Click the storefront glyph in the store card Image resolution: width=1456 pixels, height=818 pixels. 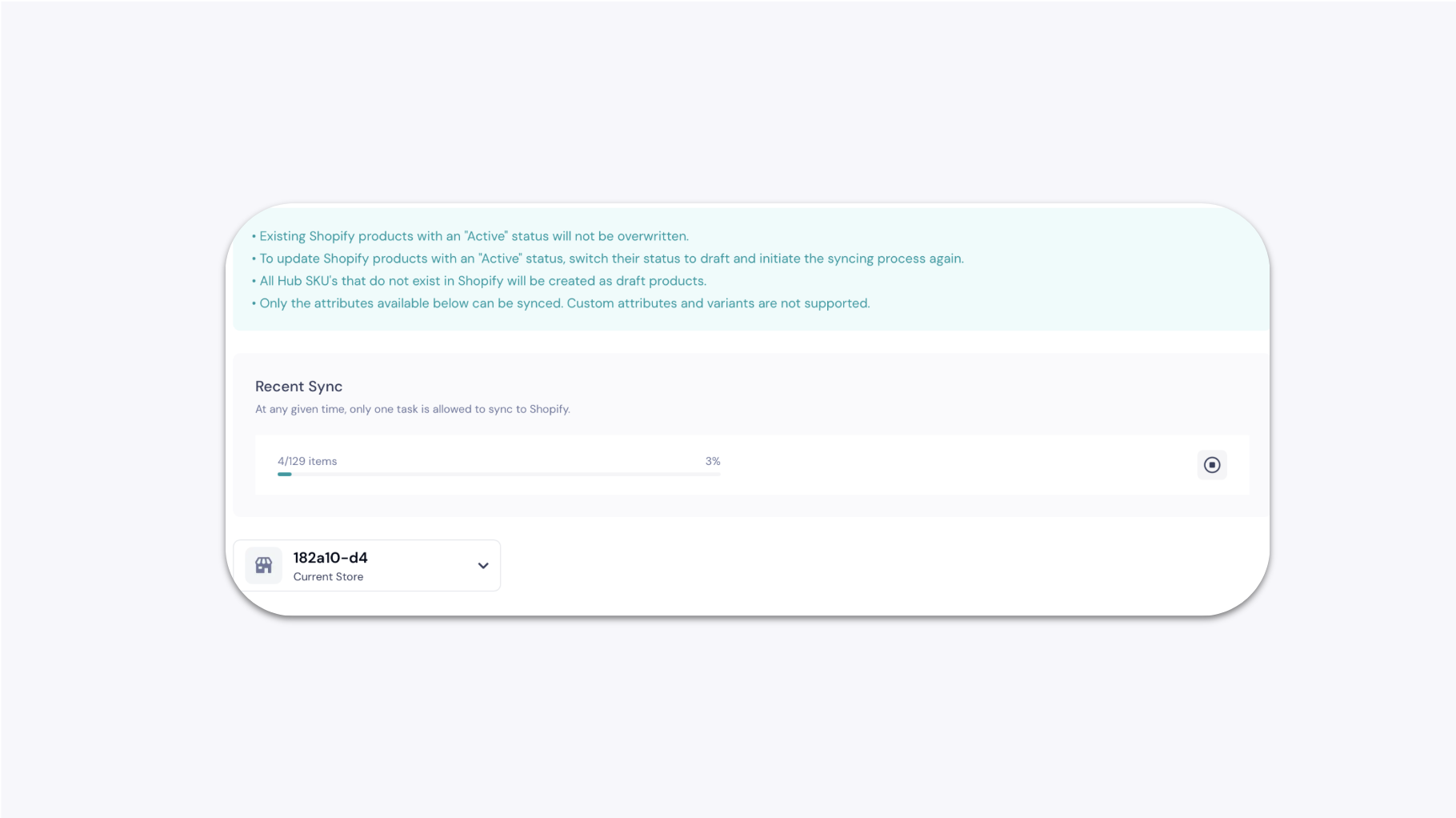(262, 565)
